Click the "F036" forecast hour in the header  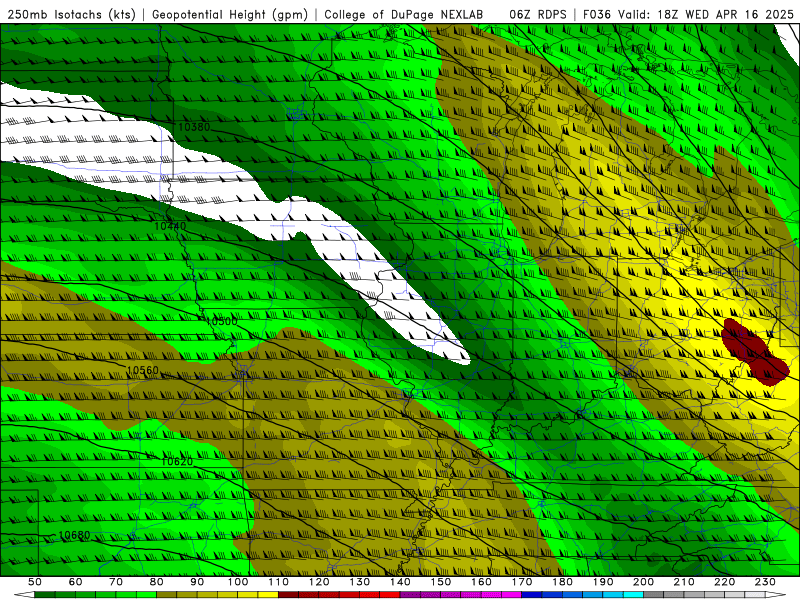597,14
